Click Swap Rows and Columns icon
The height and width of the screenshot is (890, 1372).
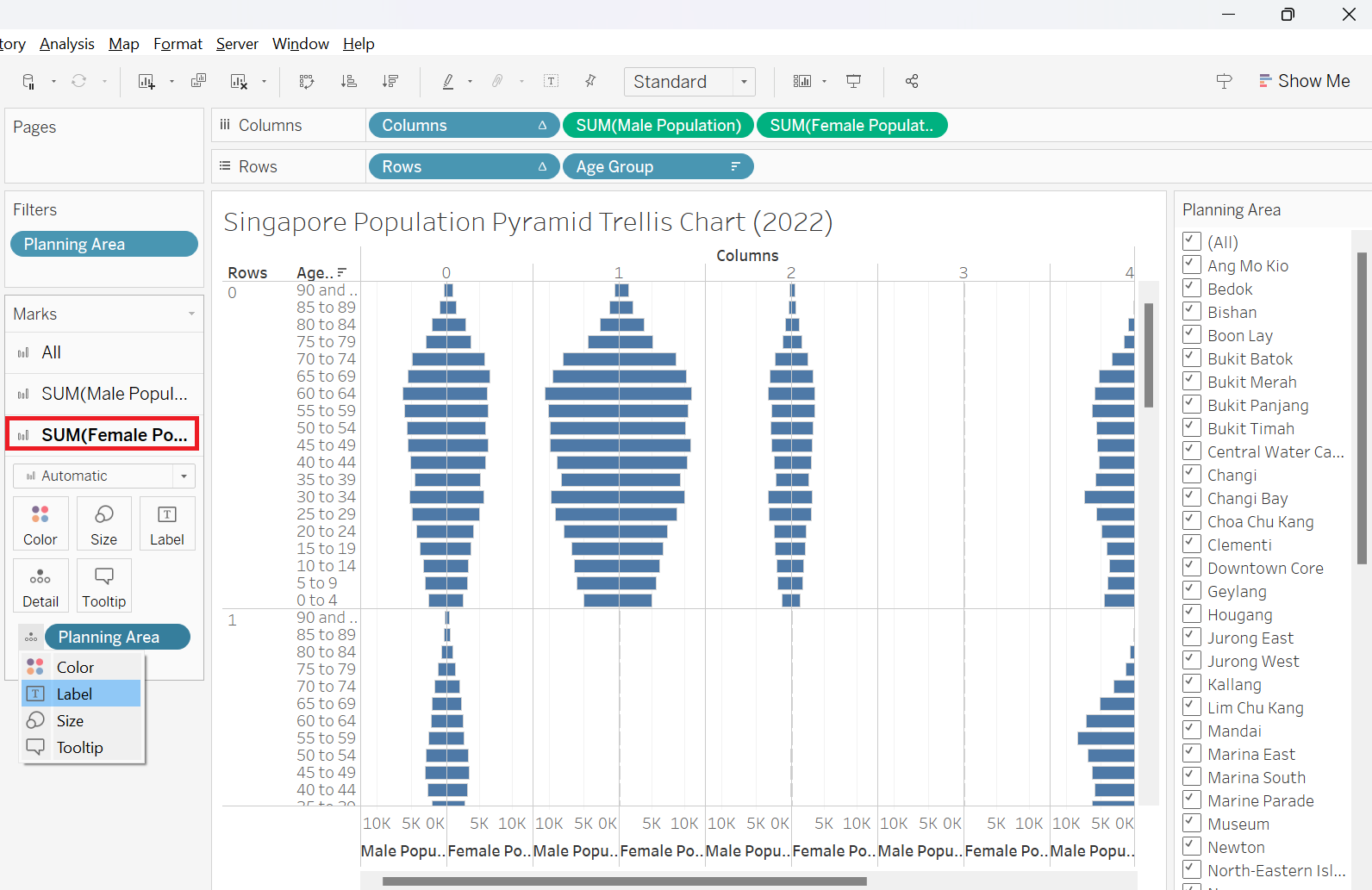pos(307,81)
